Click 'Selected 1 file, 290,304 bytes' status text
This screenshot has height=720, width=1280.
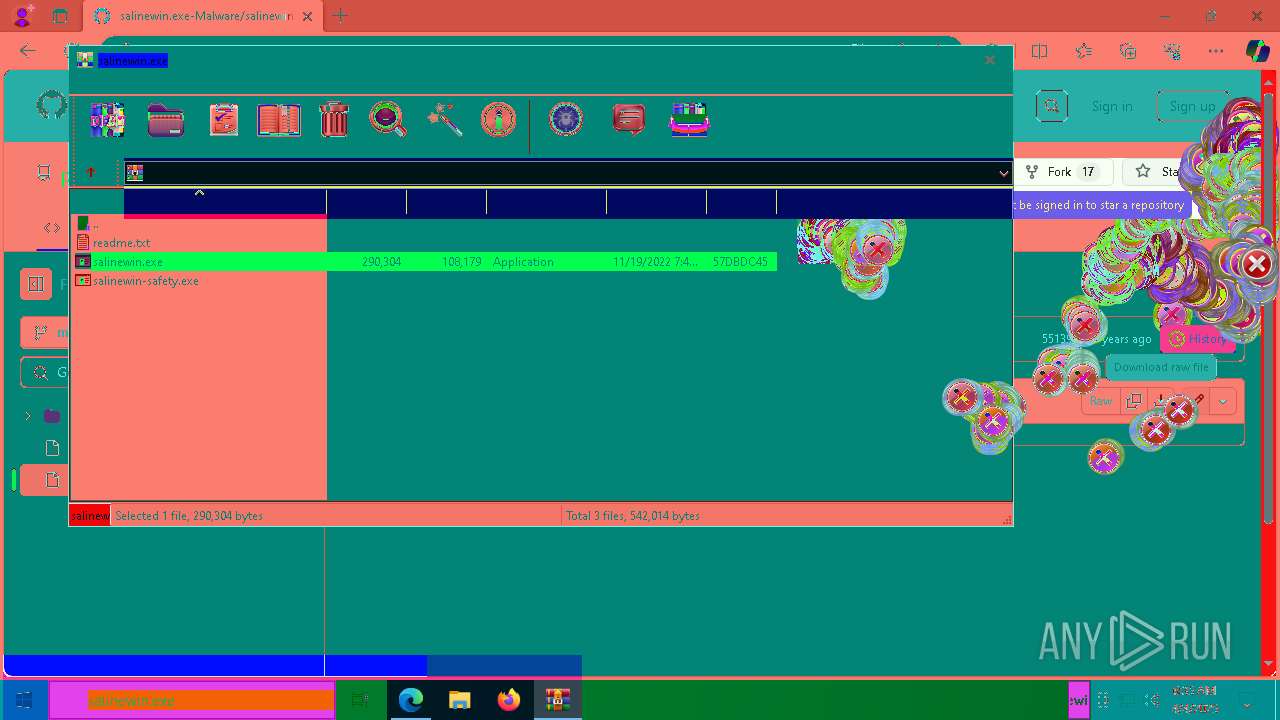[x=189, y=516]
